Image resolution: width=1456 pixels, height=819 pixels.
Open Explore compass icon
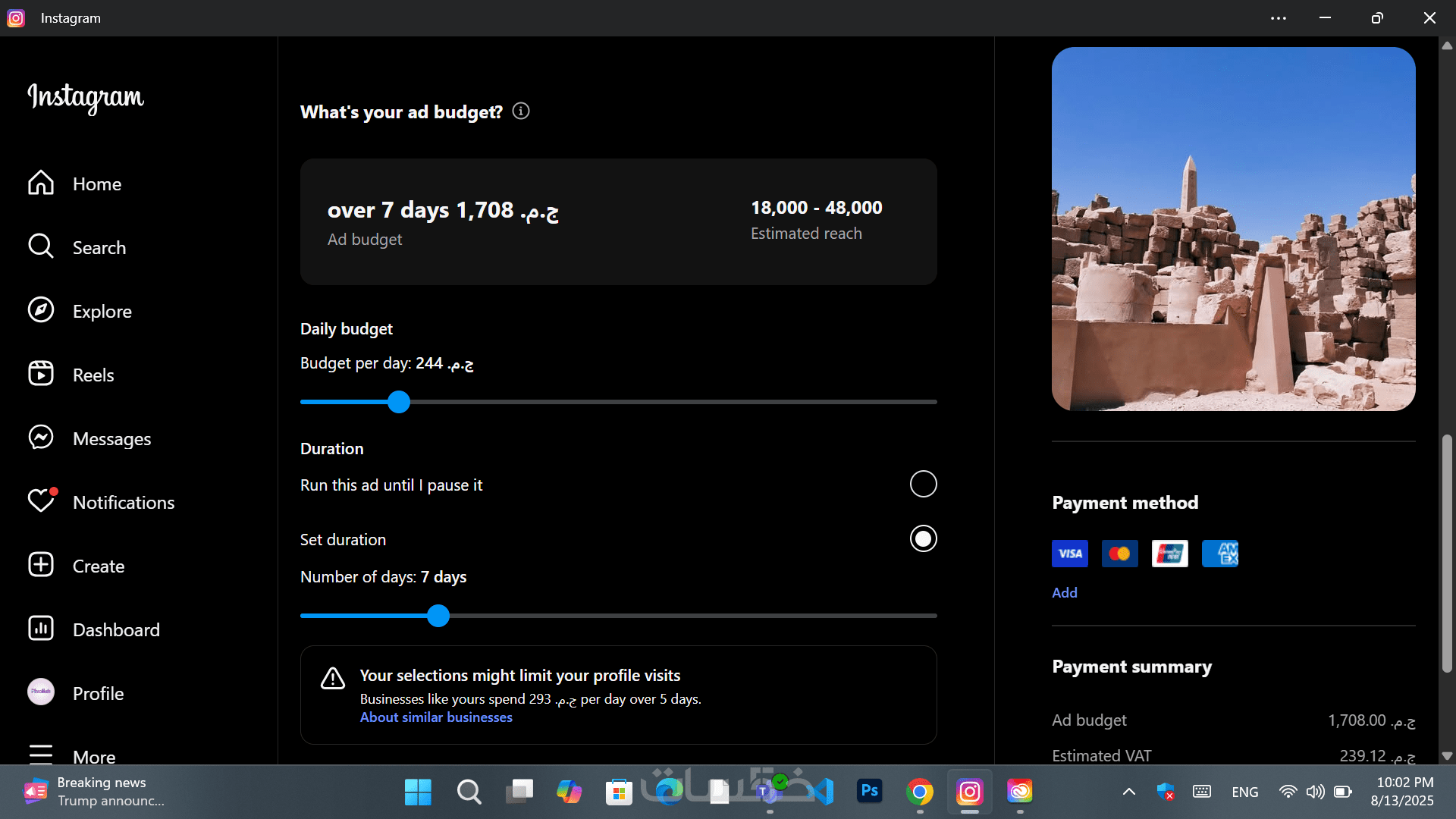point(41,311)
